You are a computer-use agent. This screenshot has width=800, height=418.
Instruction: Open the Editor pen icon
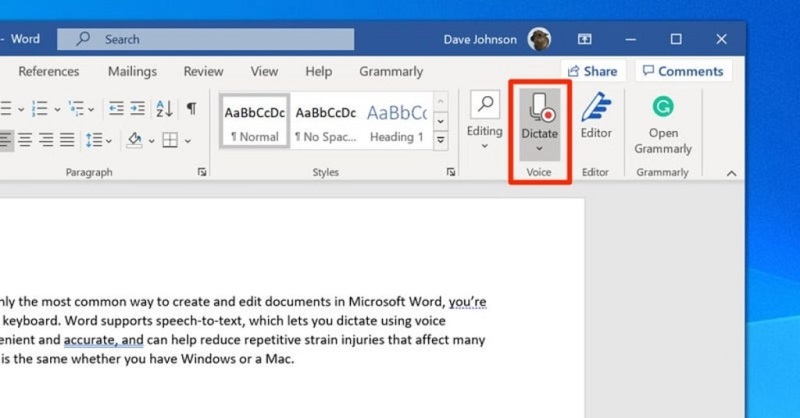pos(595,107)
